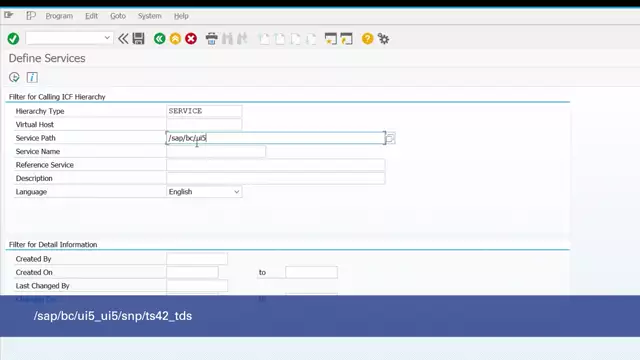Click the Virtual Host input field
The width and height of the screenshot is (640, 360).
pyautogui.click(x=204, y=124)
